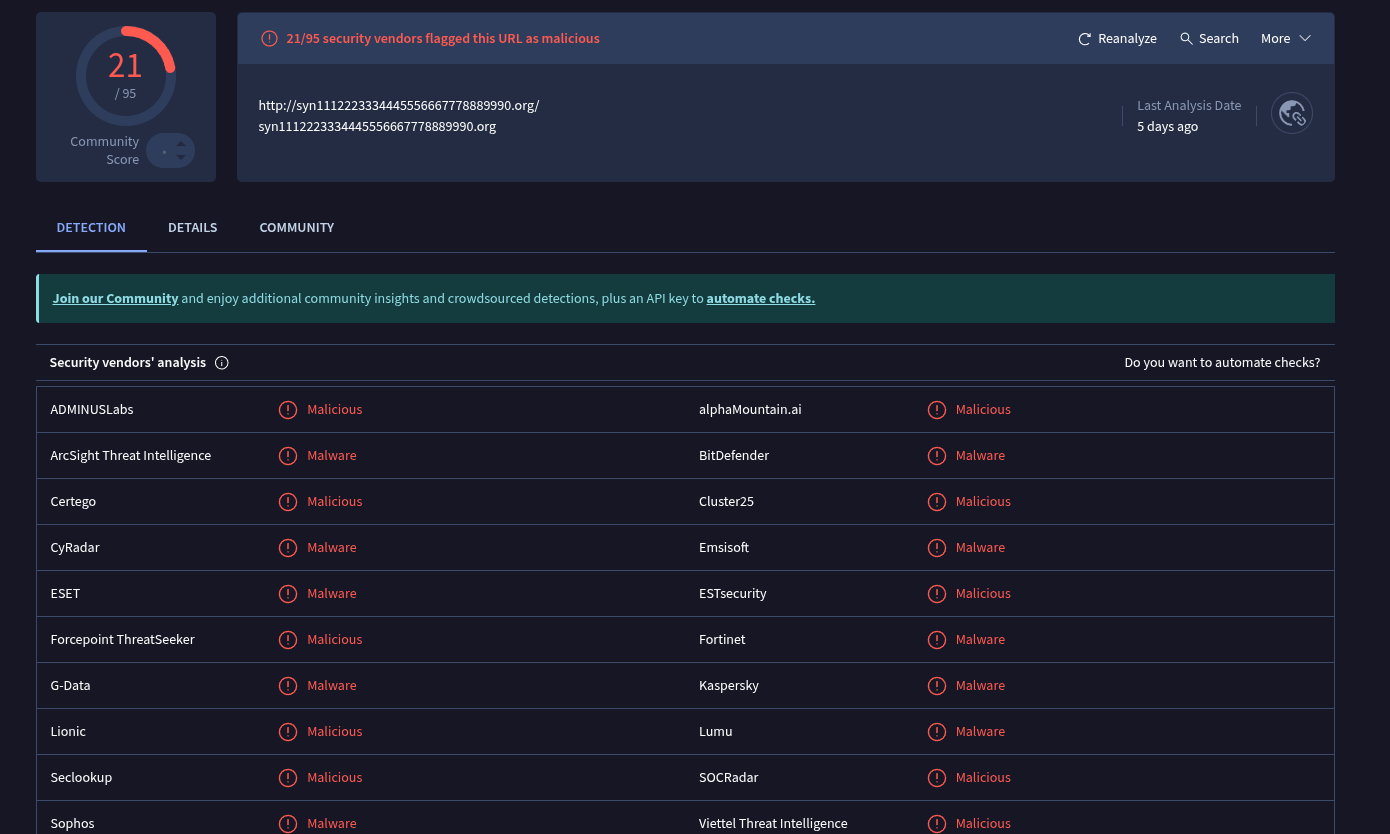Click the Search magnifier icon
The width and height of the screenshot is (1390, 834).
tap(1186, 38)
